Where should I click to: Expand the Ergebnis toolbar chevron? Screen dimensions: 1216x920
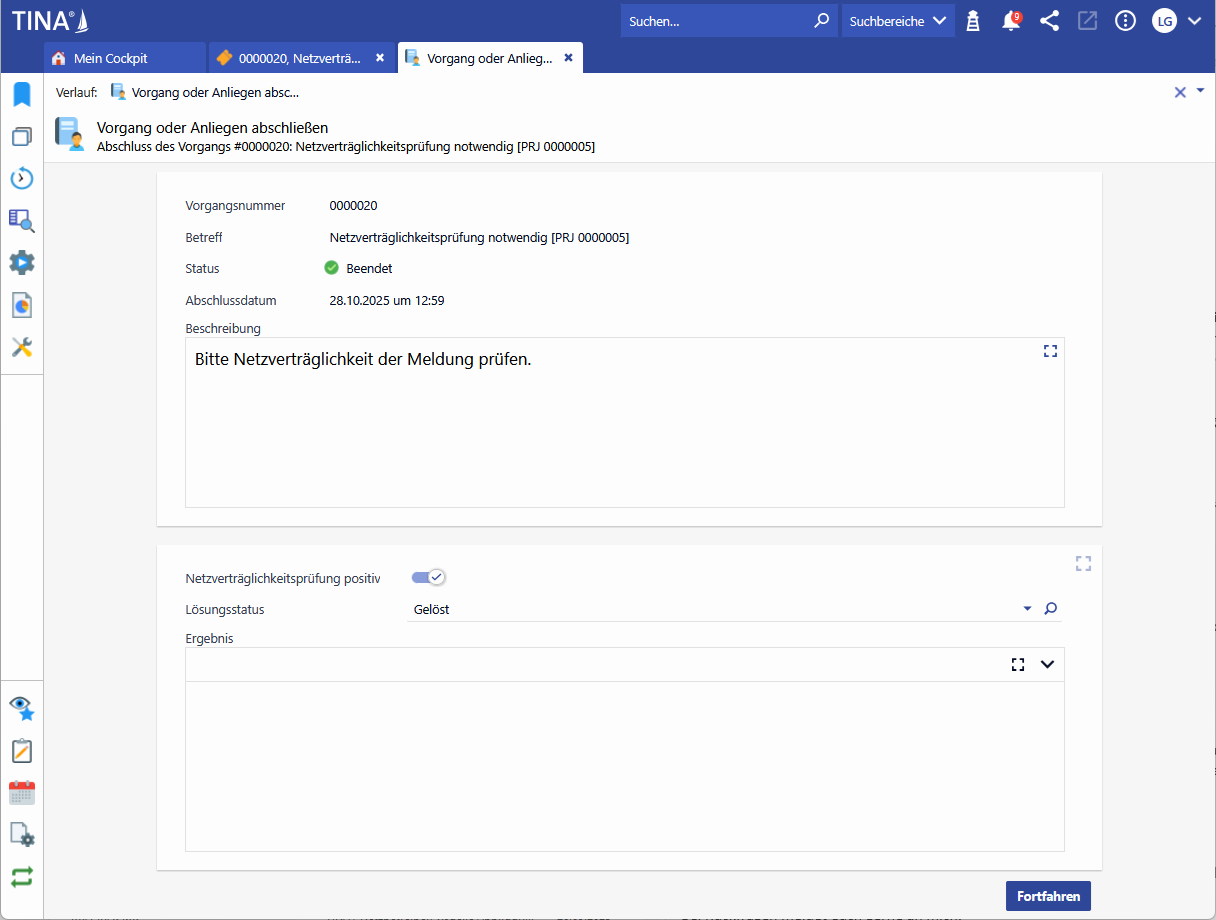pos(1047,664)
